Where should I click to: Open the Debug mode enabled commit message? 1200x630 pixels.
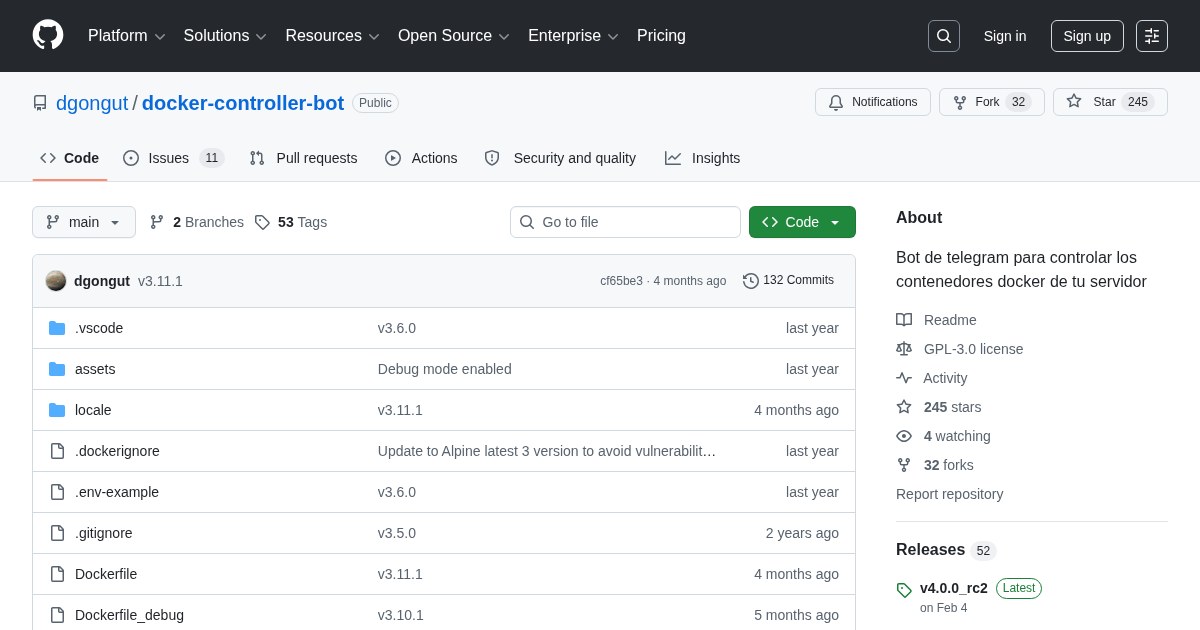pyautogui.click(x=445, y=369)
